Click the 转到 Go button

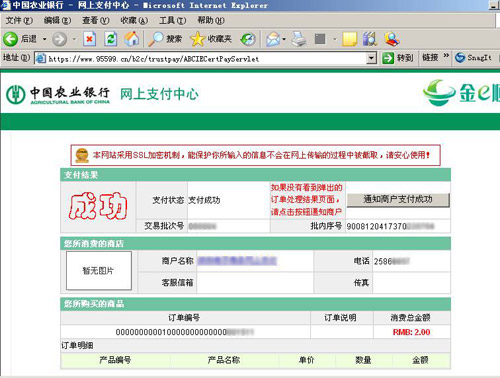pyautogui.click(x=397, y=58)
